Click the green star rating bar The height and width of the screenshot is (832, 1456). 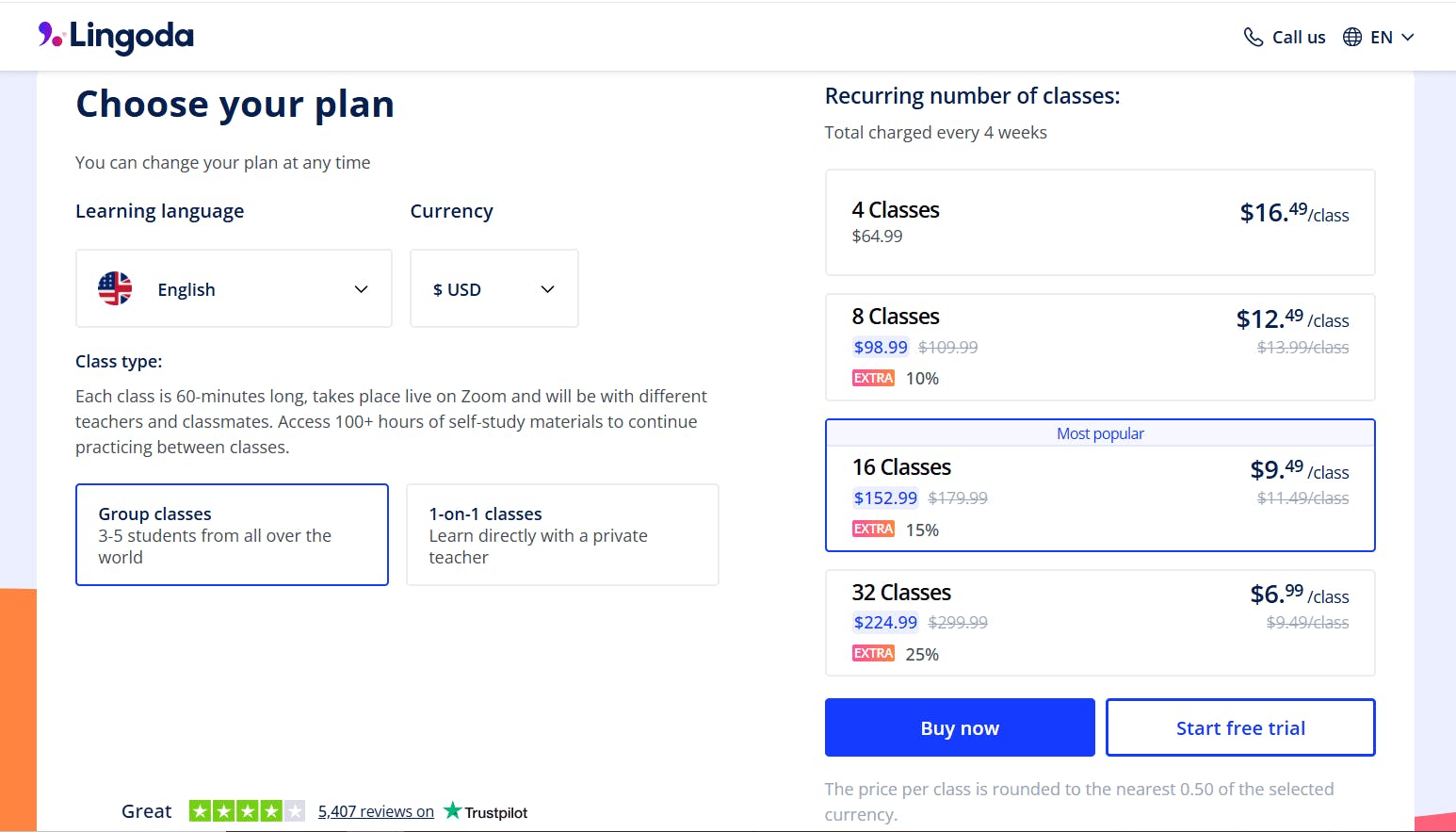click(x=247, y=810)
